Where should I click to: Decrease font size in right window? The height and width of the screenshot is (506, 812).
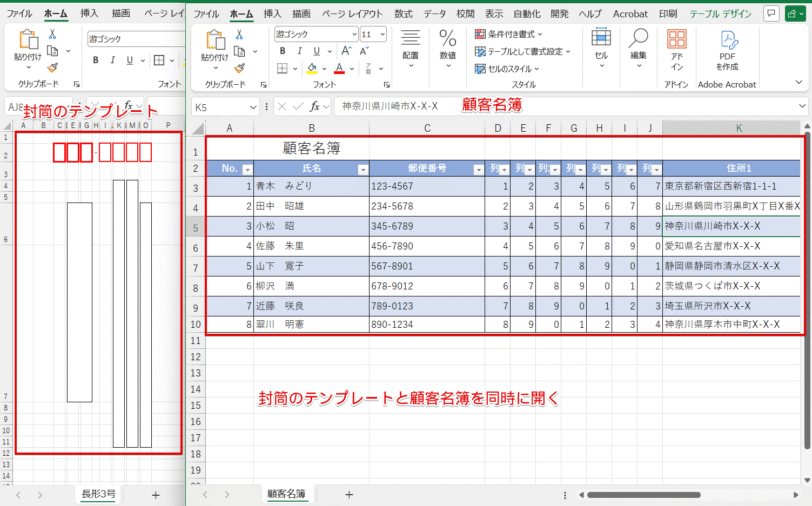pos(364,51)
